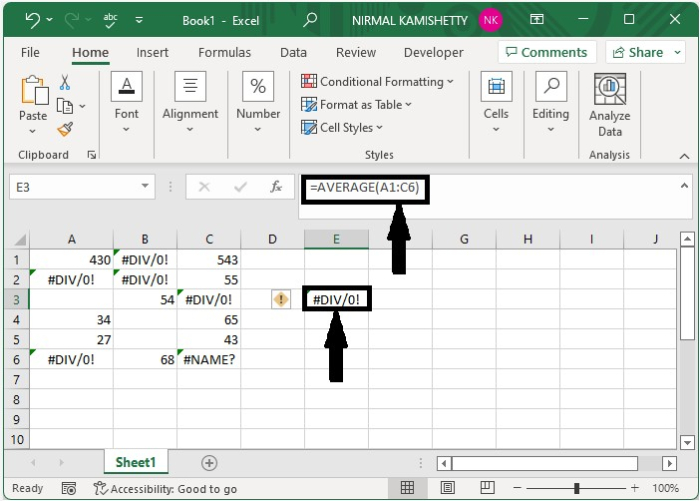
Task: Click the Comments button
Action: tap(547, 52)
